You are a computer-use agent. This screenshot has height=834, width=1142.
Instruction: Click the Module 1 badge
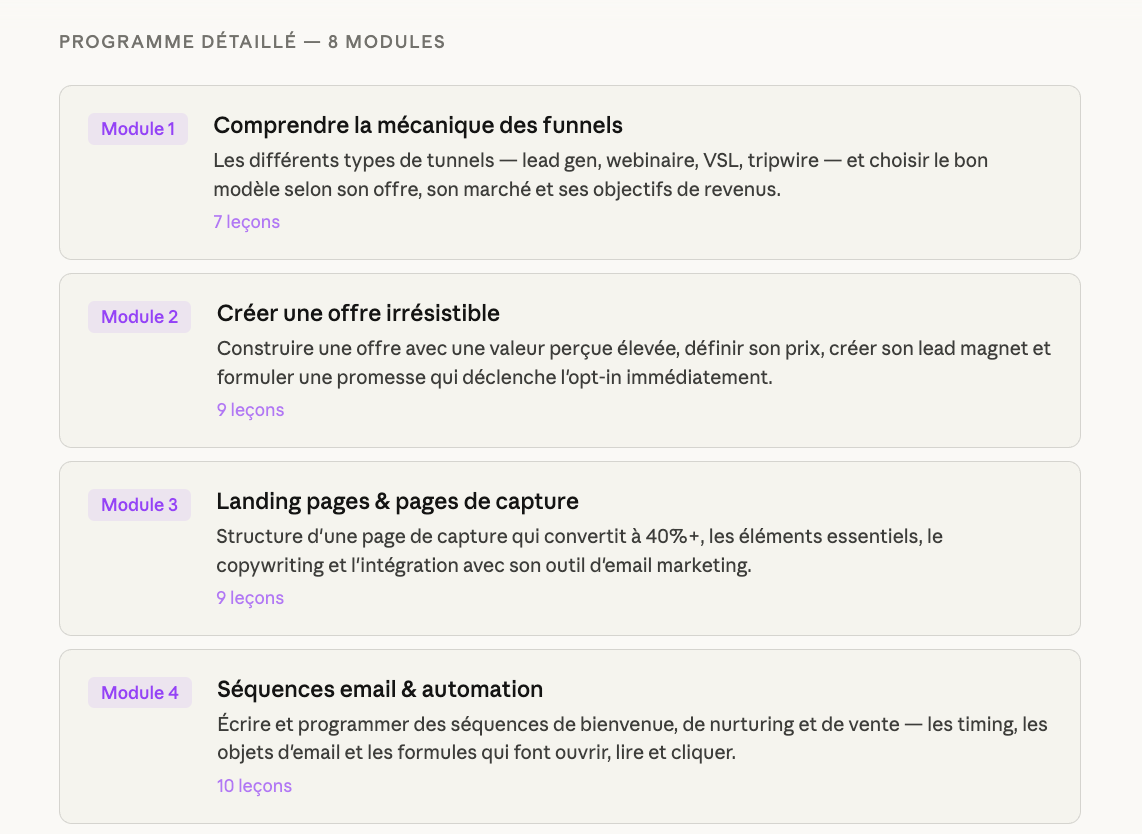click(138, 129)
